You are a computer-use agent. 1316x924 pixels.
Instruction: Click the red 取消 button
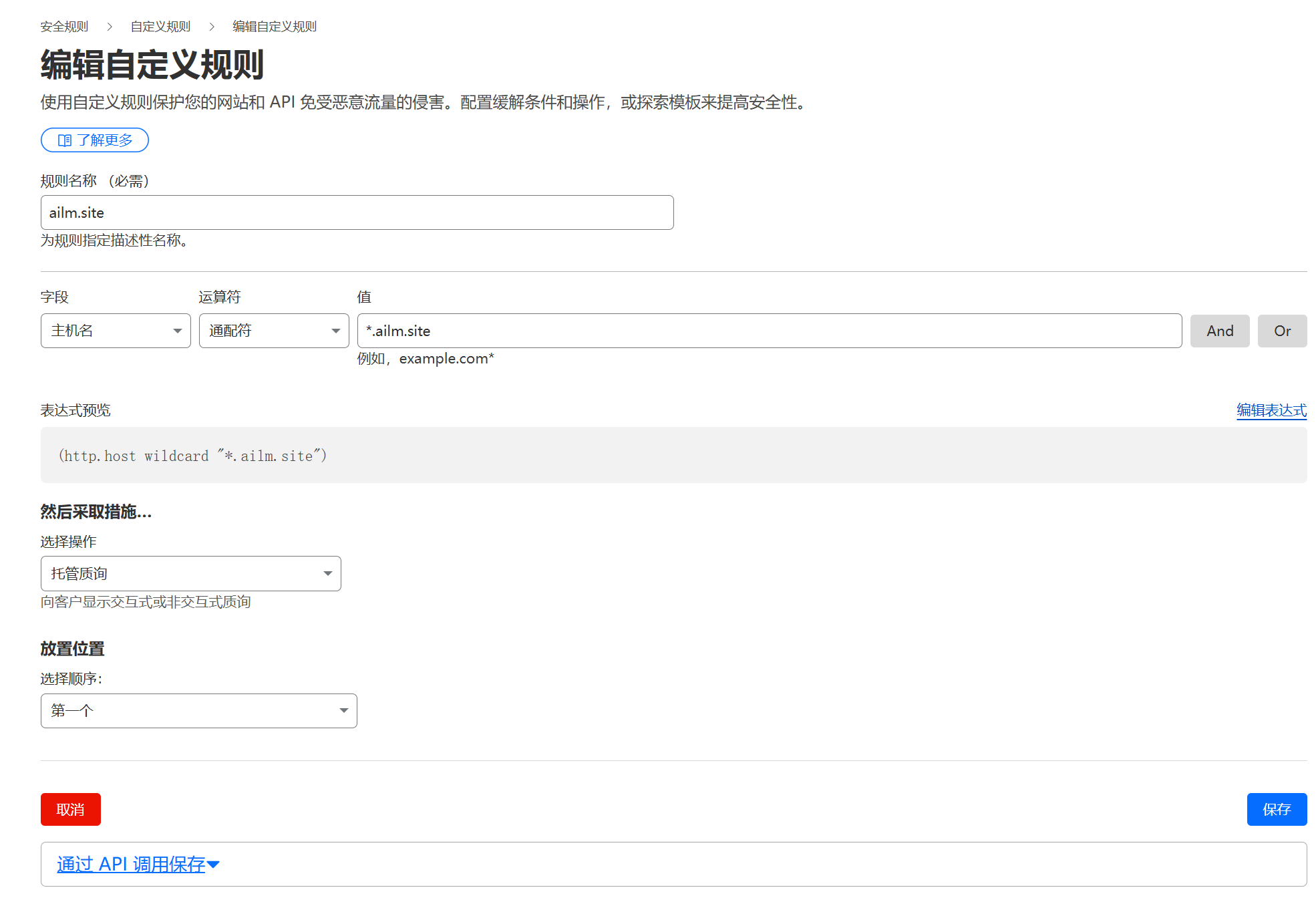[x=71, y=810]
